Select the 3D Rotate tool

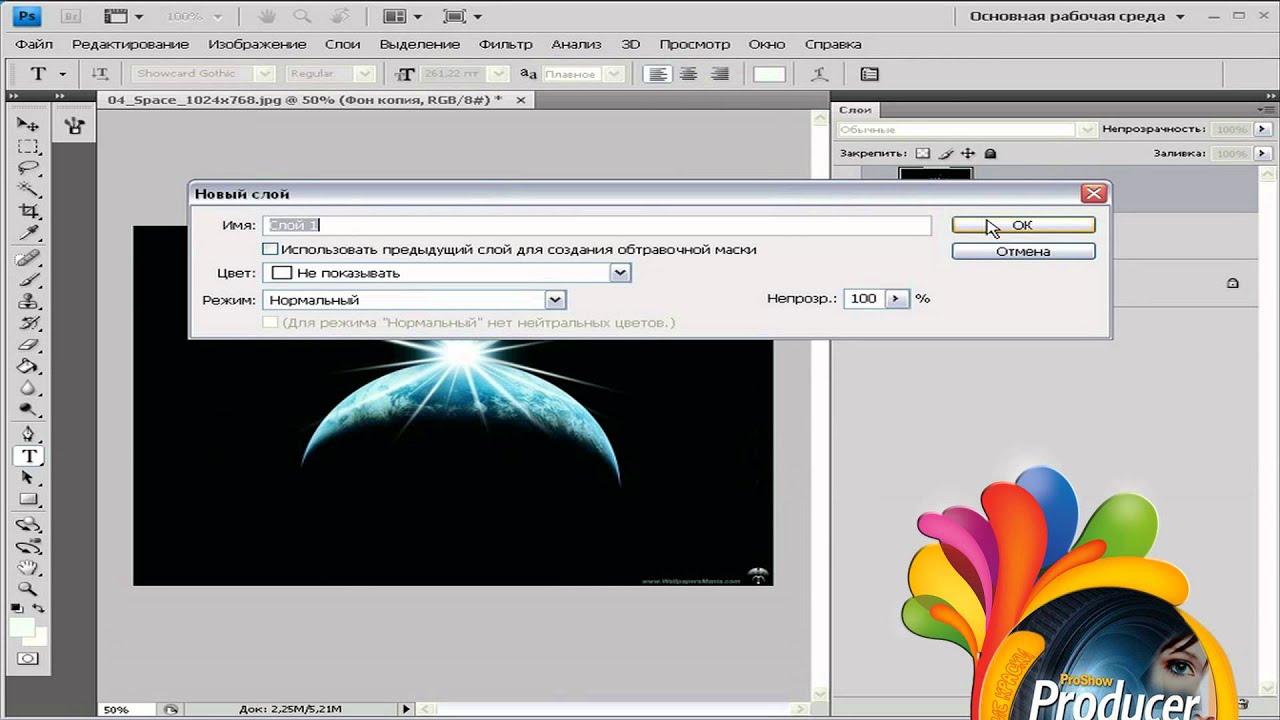(28, 524)
